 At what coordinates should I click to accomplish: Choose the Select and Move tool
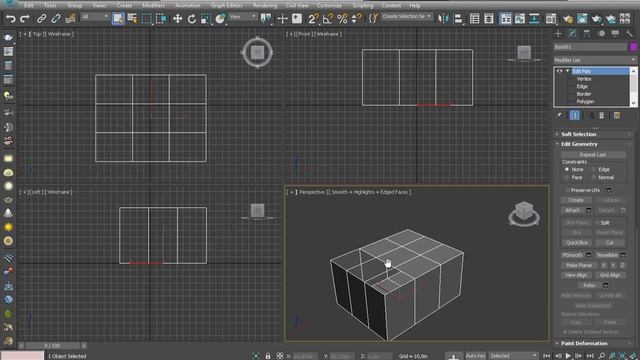[178, 19]
